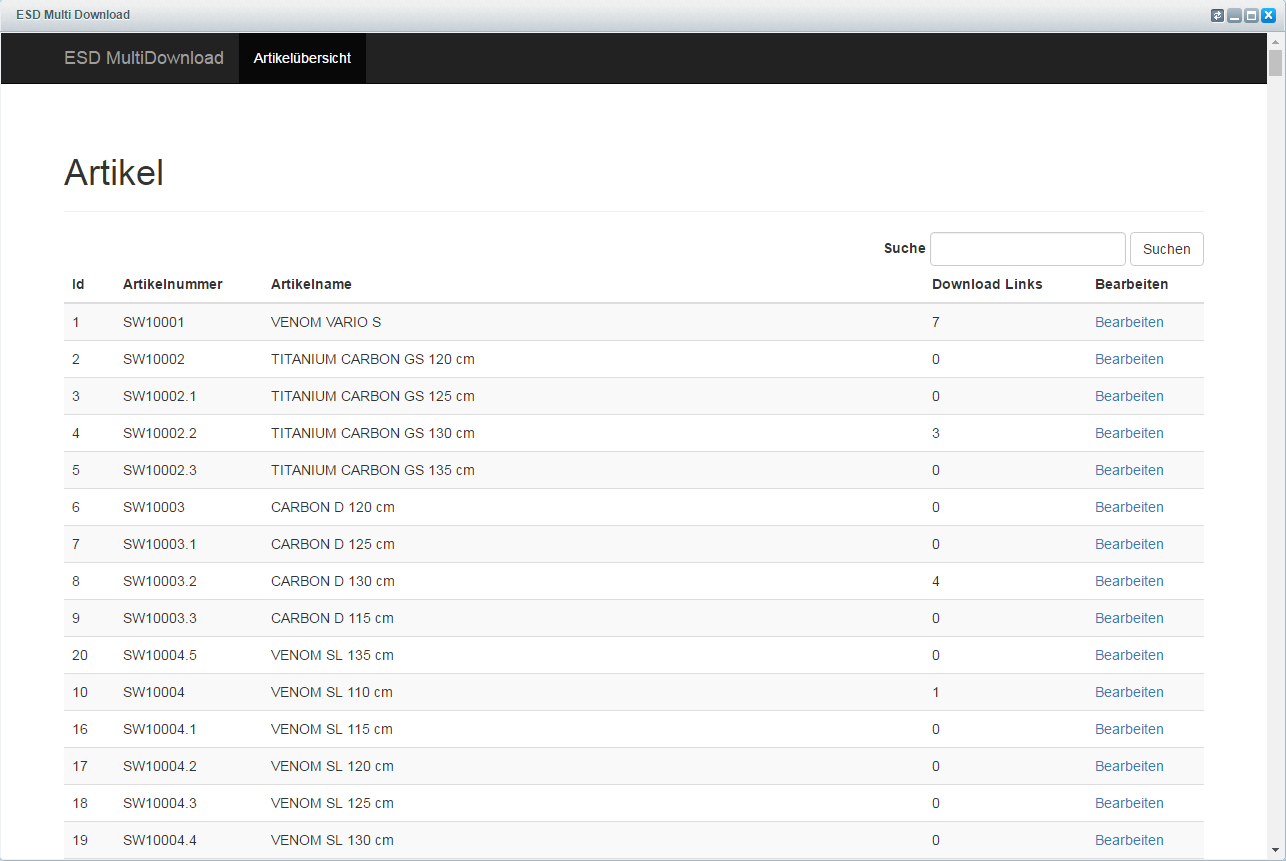Select the VENOM VARIO S name cell
This screenshot has height=861, width=1286.
pos(326,322)
